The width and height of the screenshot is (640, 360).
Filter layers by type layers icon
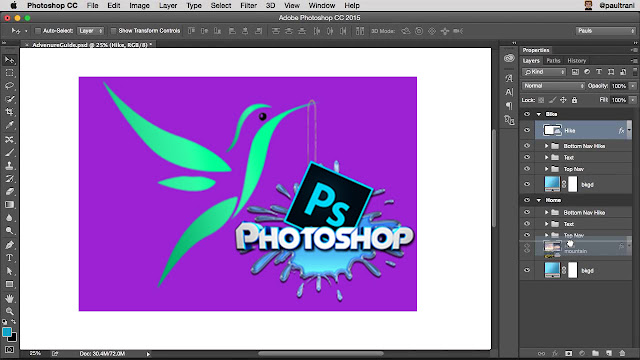pyautogui.click(x=599, y=72)
